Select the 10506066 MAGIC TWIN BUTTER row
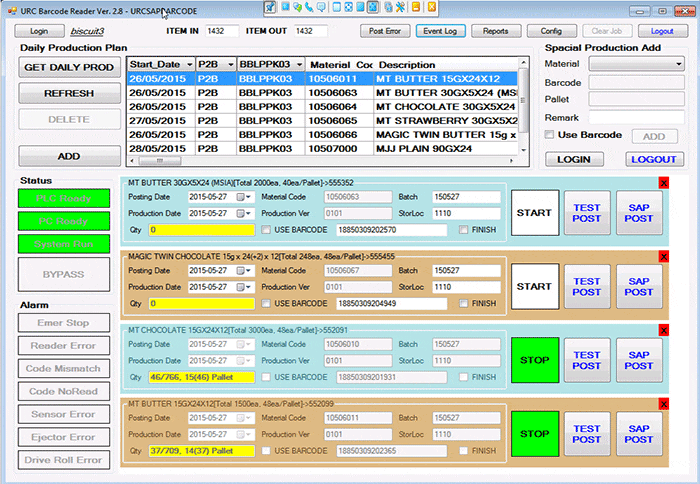The height and width of the screenshot is (484, 700). [x=323, y=135]
